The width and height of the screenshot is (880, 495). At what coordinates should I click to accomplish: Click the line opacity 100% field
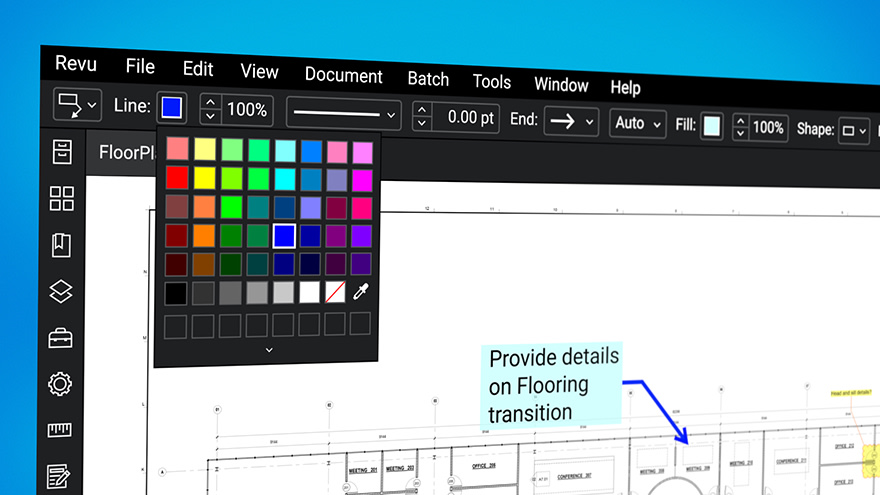coord(248,109)
